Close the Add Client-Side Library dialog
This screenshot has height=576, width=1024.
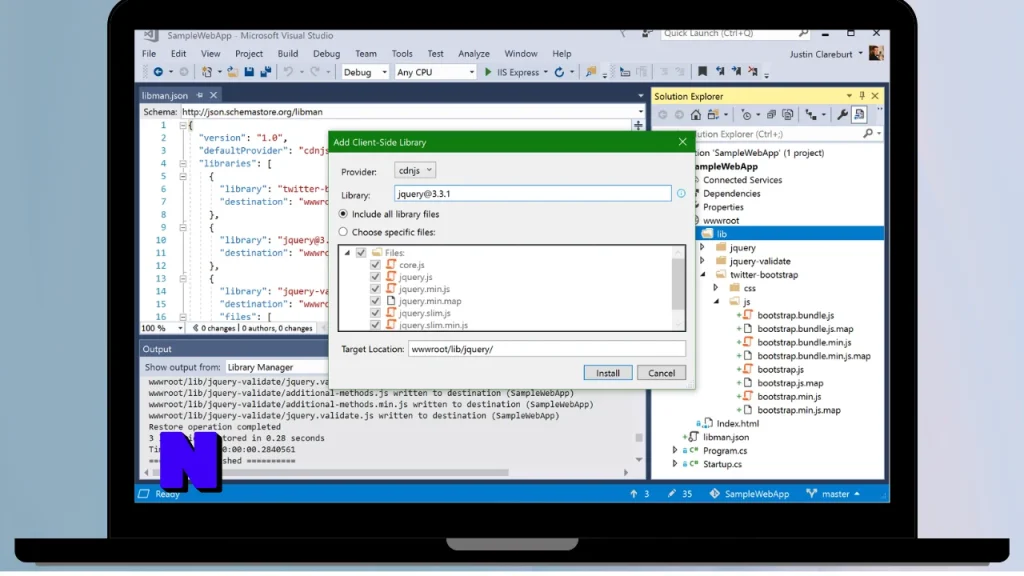point(682,142)
